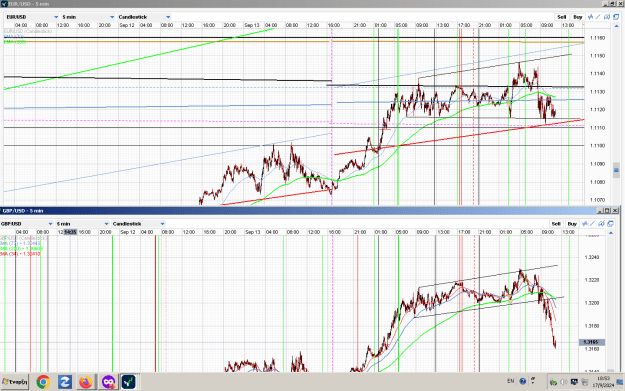Launch Firefox from the taskbar
Screen dimensions: 625x391
pyautogui.click(x=85, y=382)
